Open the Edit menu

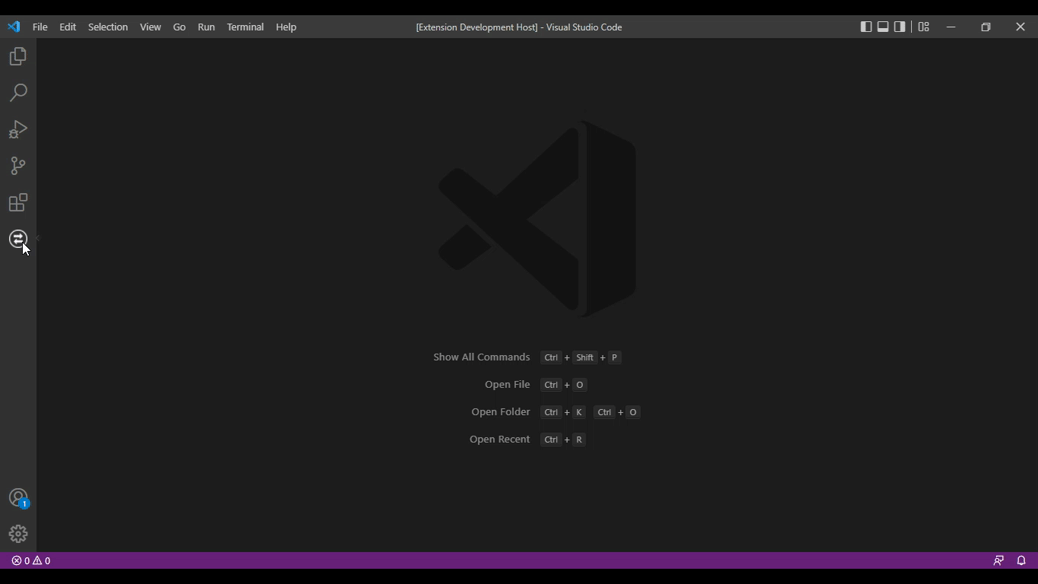point(68,27)
